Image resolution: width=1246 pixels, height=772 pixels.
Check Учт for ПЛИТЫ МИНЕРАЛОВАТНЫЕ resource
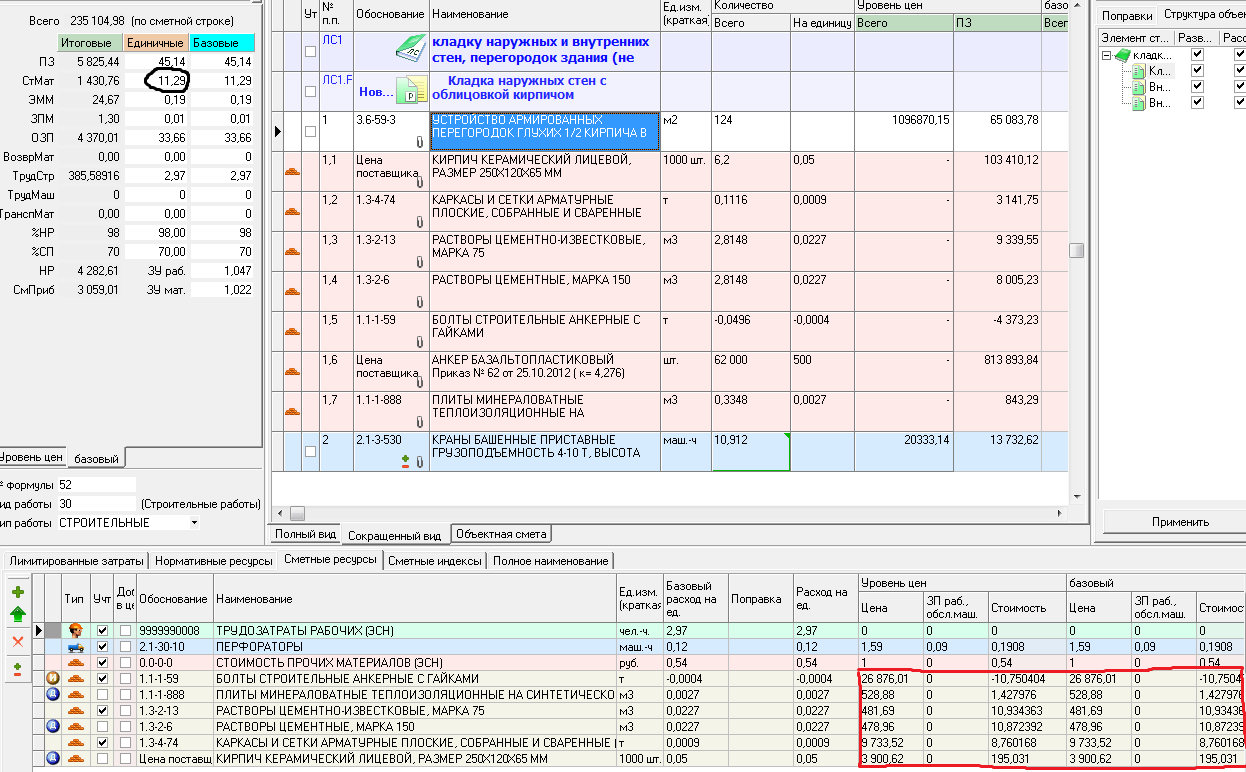pyautogui.click(x=102, y=694)
